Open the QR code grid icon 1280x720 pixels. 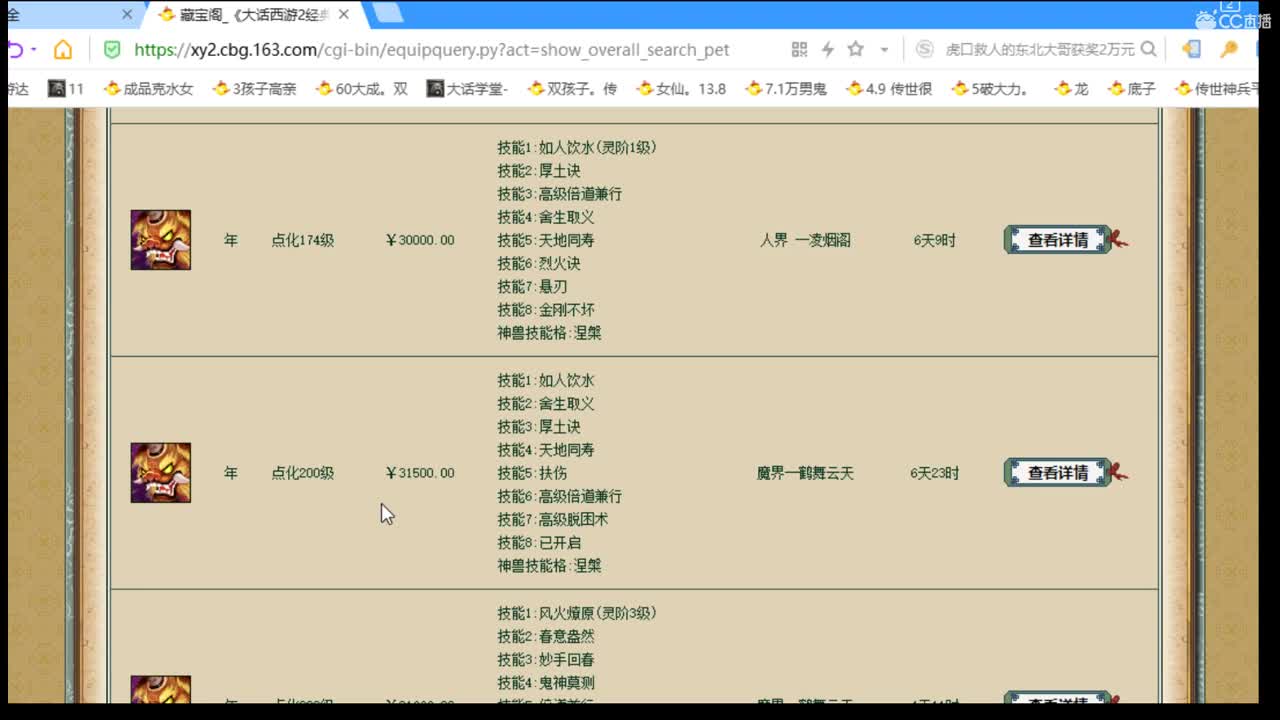click(799, 50)
